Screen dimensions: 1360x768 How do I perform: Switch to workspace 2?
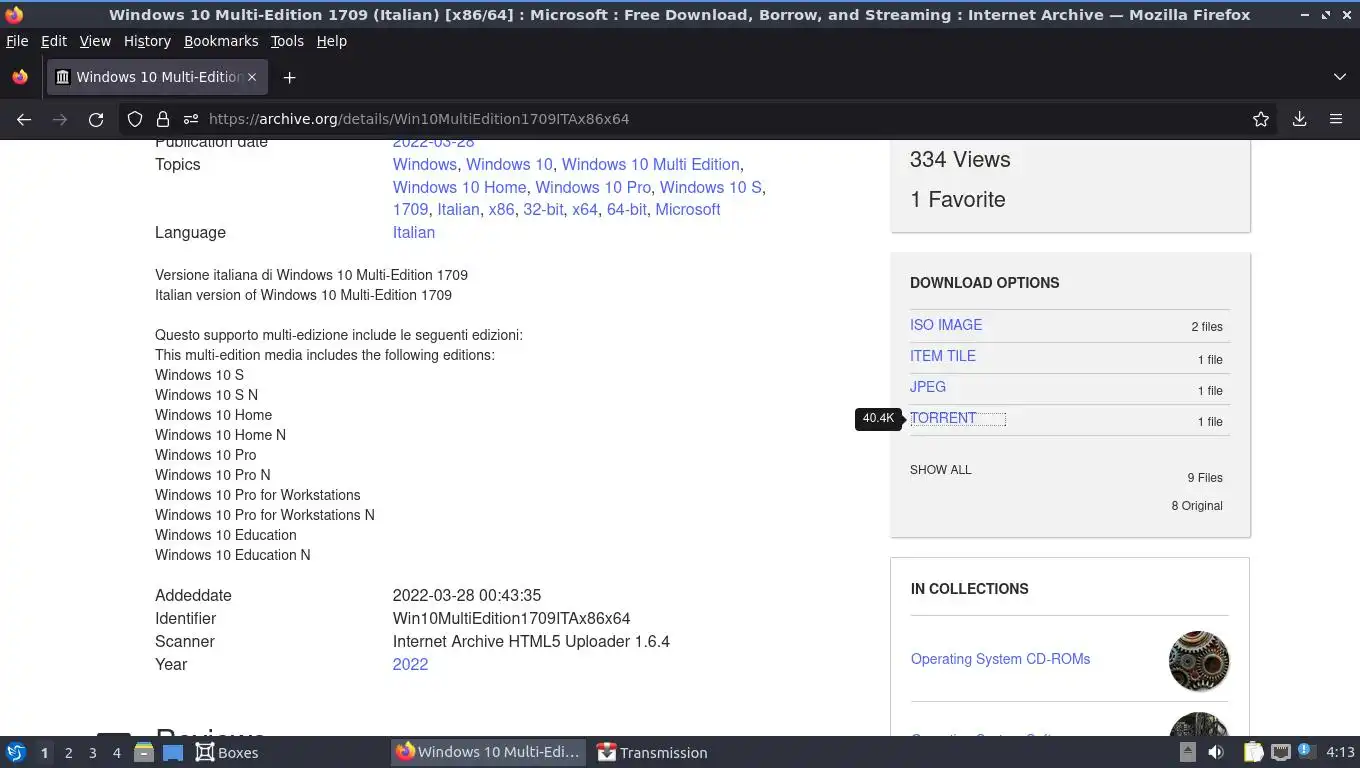pos(68,753)
